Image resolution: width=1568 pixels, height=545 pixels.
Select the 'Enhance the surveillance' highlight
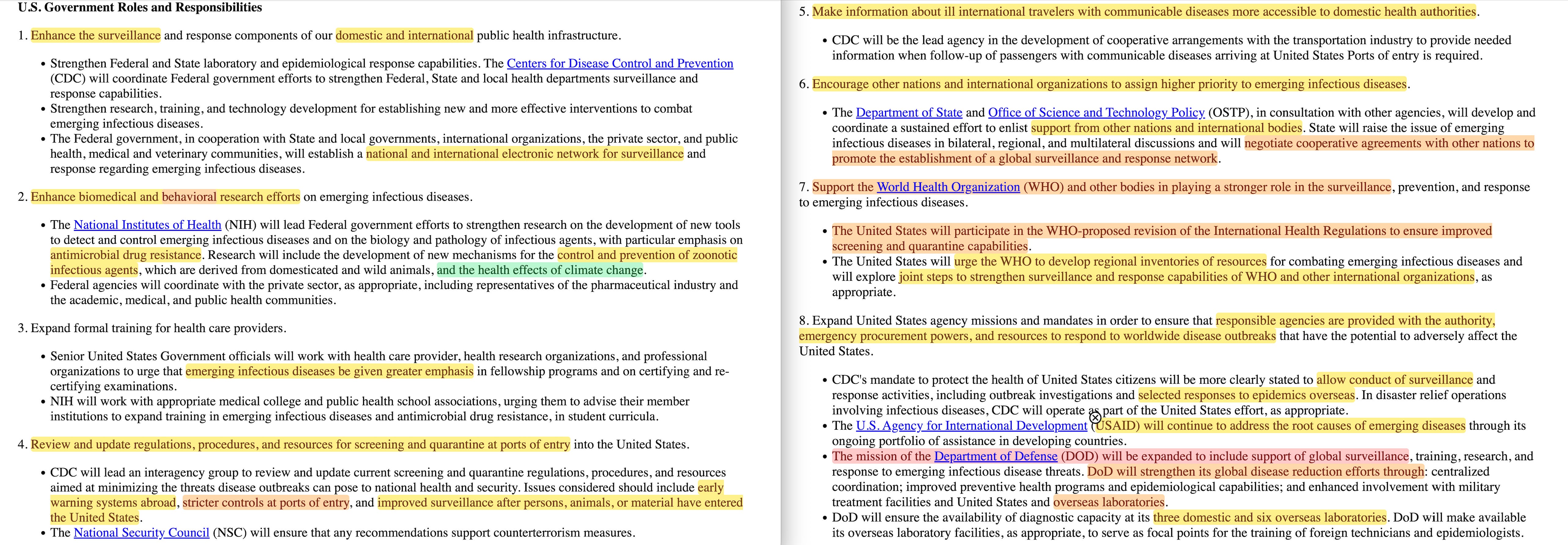tap(96, 35)
